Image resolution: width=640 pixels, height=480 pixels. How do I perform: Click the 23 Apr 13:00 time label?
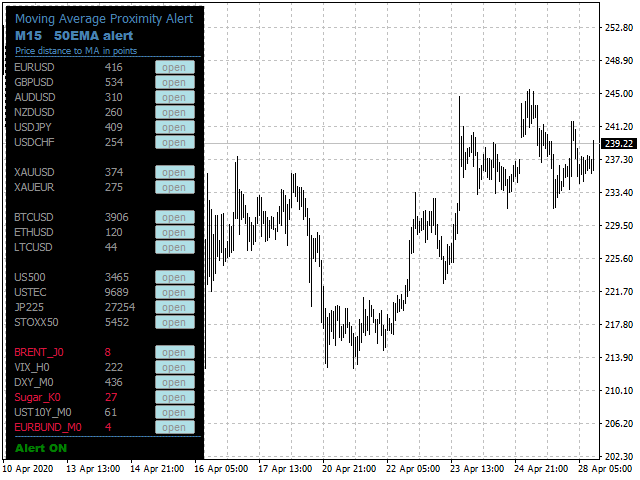pos(477,469)
